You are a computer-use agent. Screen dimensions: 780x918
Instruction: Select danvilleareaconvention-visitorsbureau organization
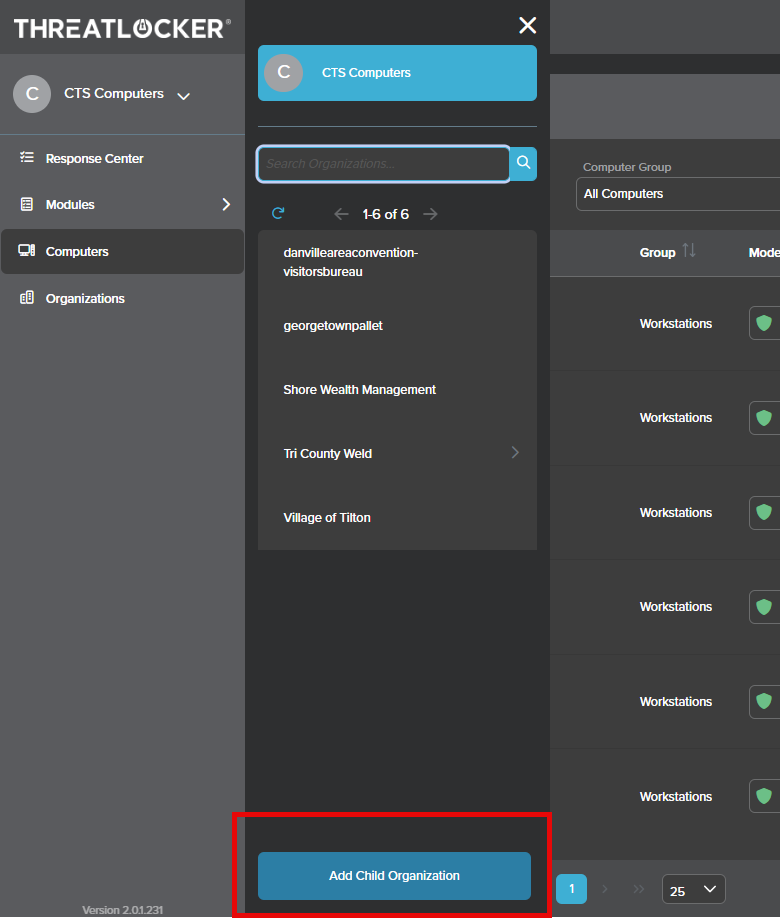pos(397,262)
